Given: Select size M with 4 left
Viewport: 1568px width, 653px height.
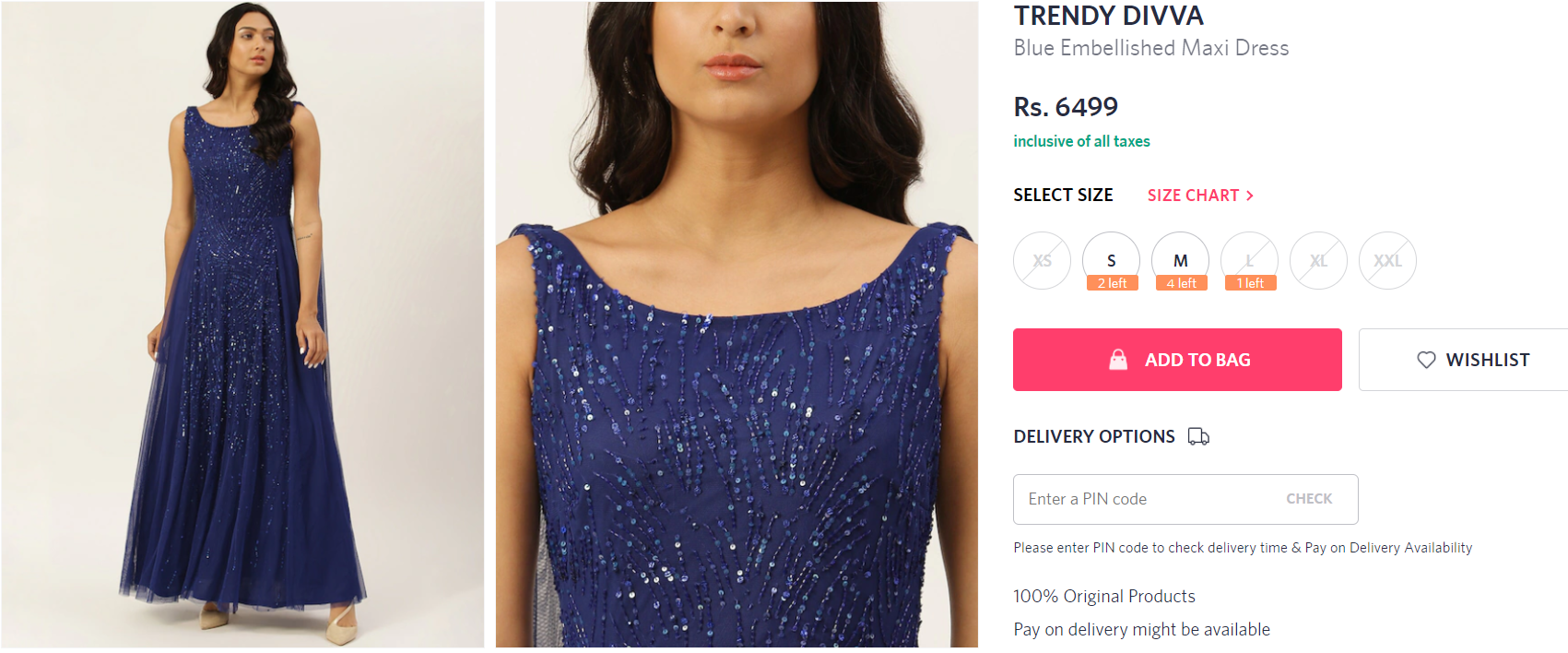Looking at the screenshot, I should (x=1180, y=260).
